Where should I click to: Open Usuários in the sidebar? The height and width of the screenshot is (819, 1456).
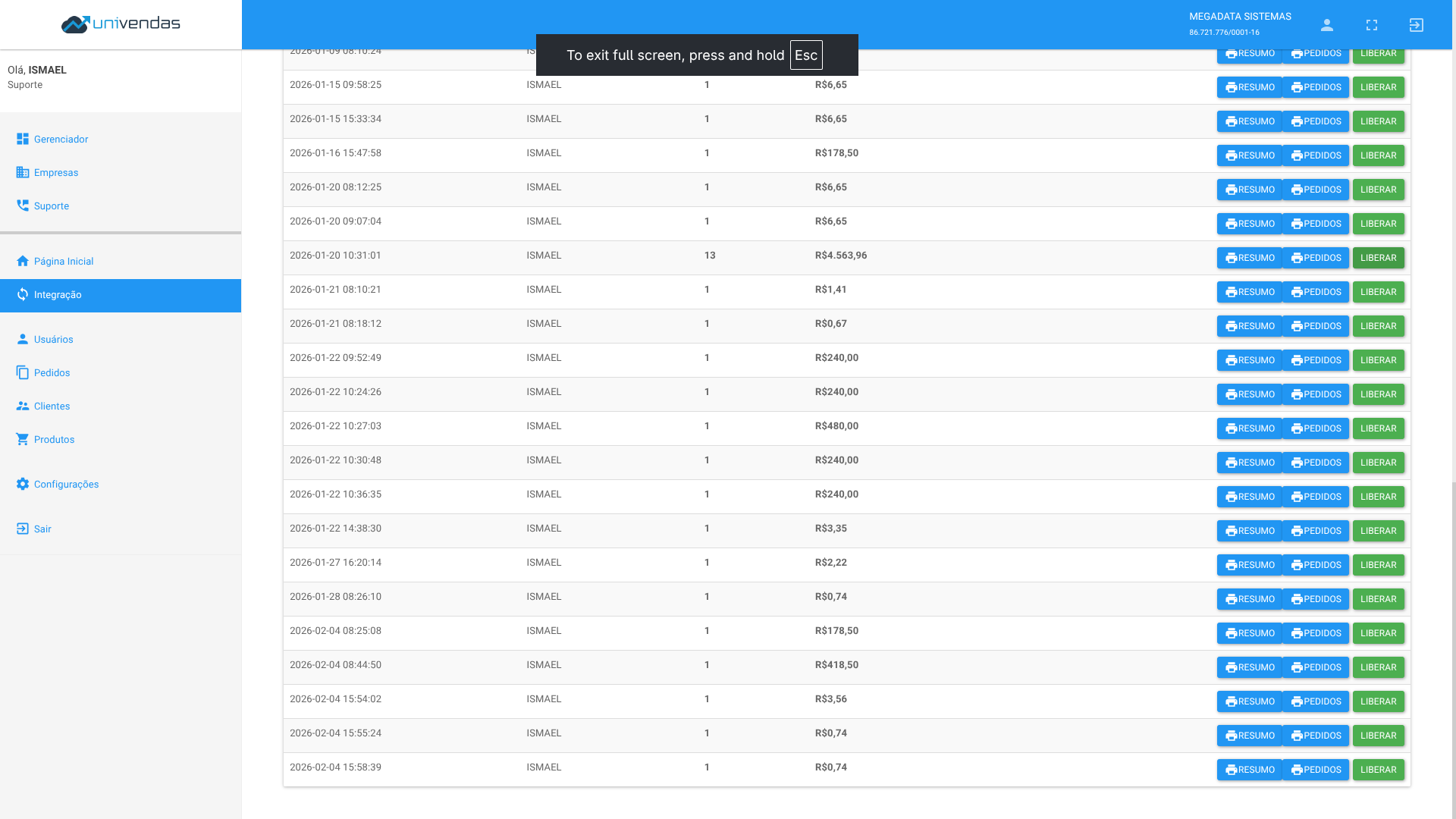point(53,340)
